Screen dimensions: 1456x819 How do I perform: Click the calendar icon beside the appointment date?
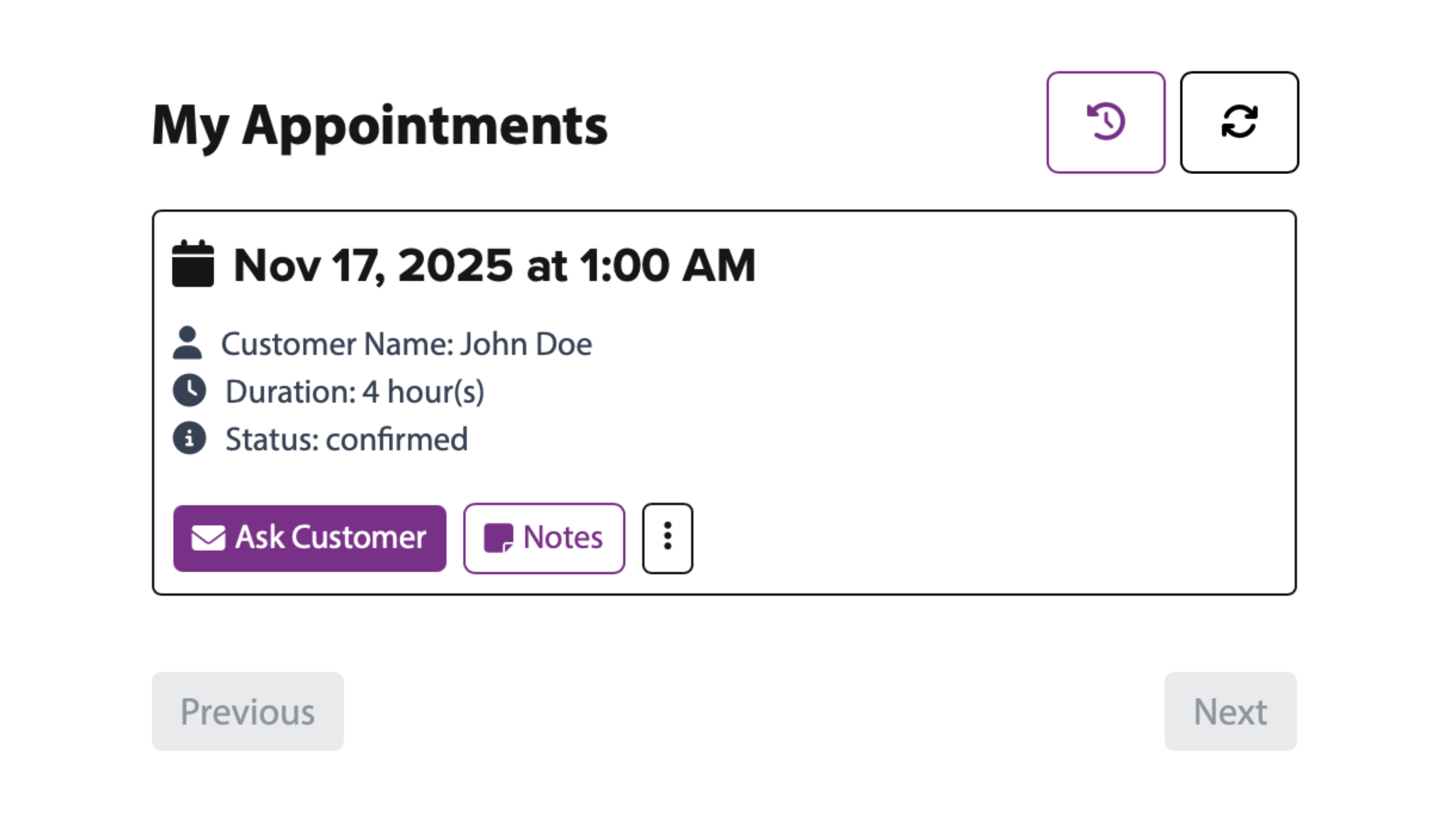pos(192,264)
